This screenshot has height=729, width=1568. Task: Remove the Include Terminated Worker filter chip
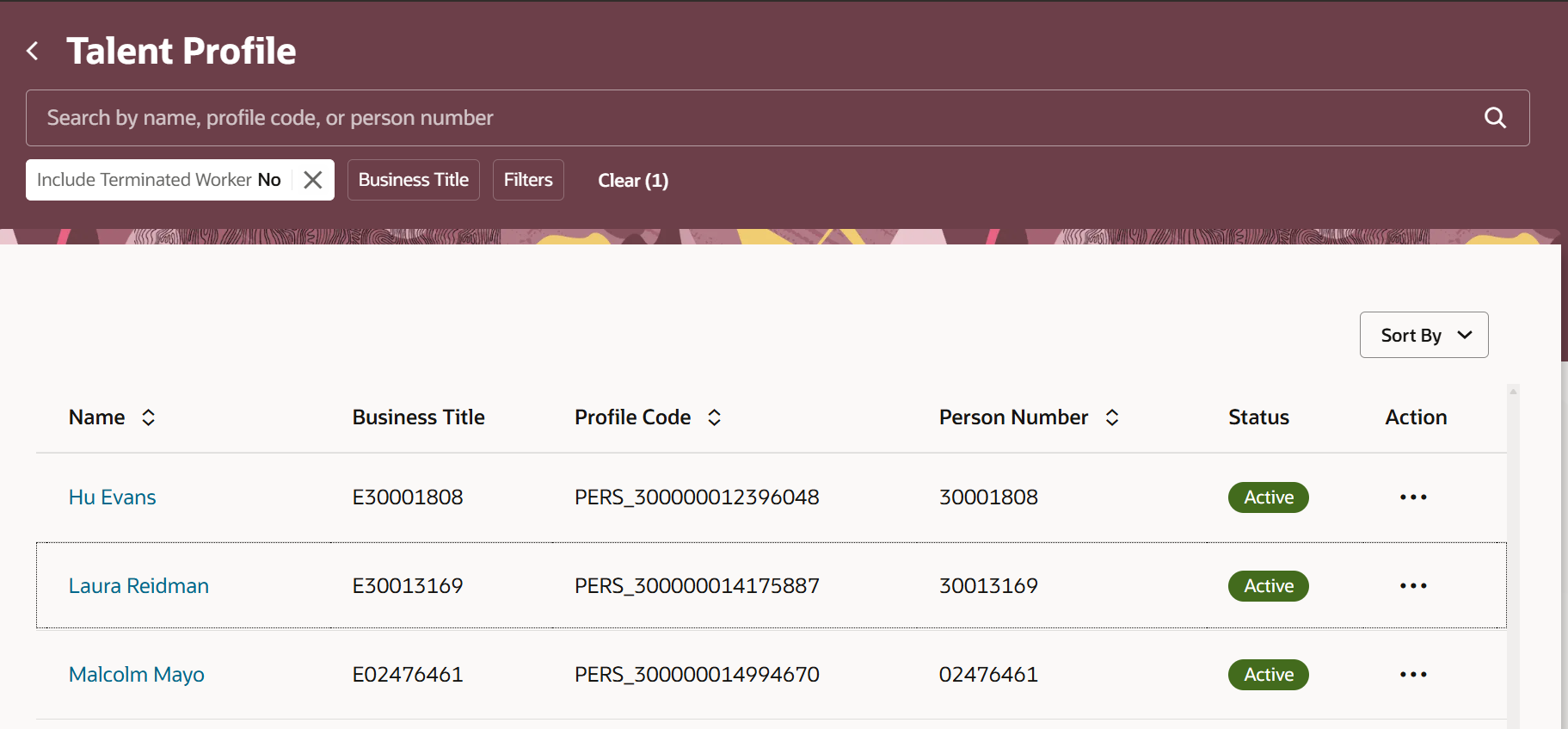pyautogui.click(x=313, y=180)
